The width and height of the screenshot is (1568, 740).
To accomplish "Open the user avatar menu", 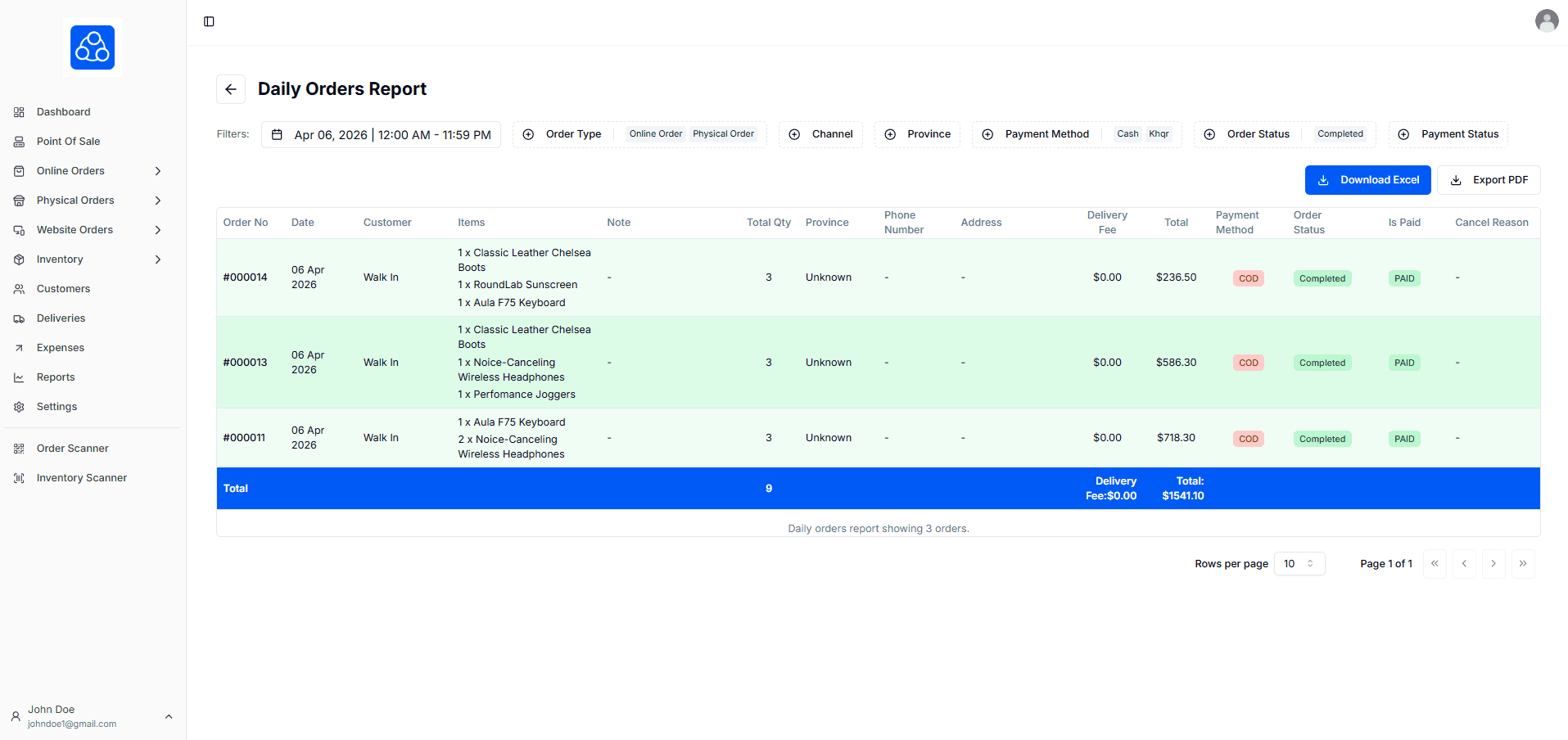I will pyautogui.click(x=1546, y=20).
